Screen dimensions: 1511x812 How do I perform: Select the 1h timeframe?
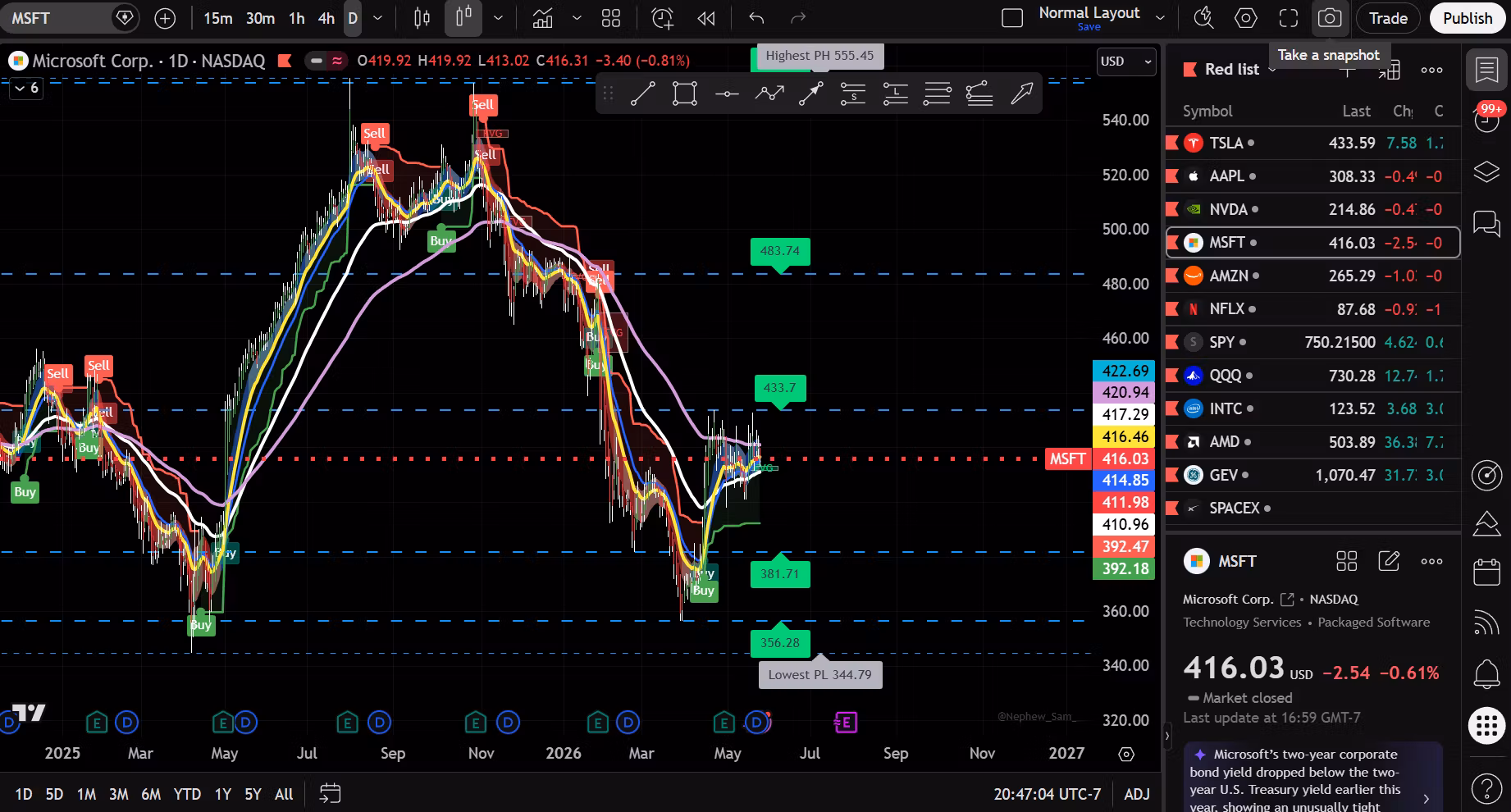(x=297, y=18)
